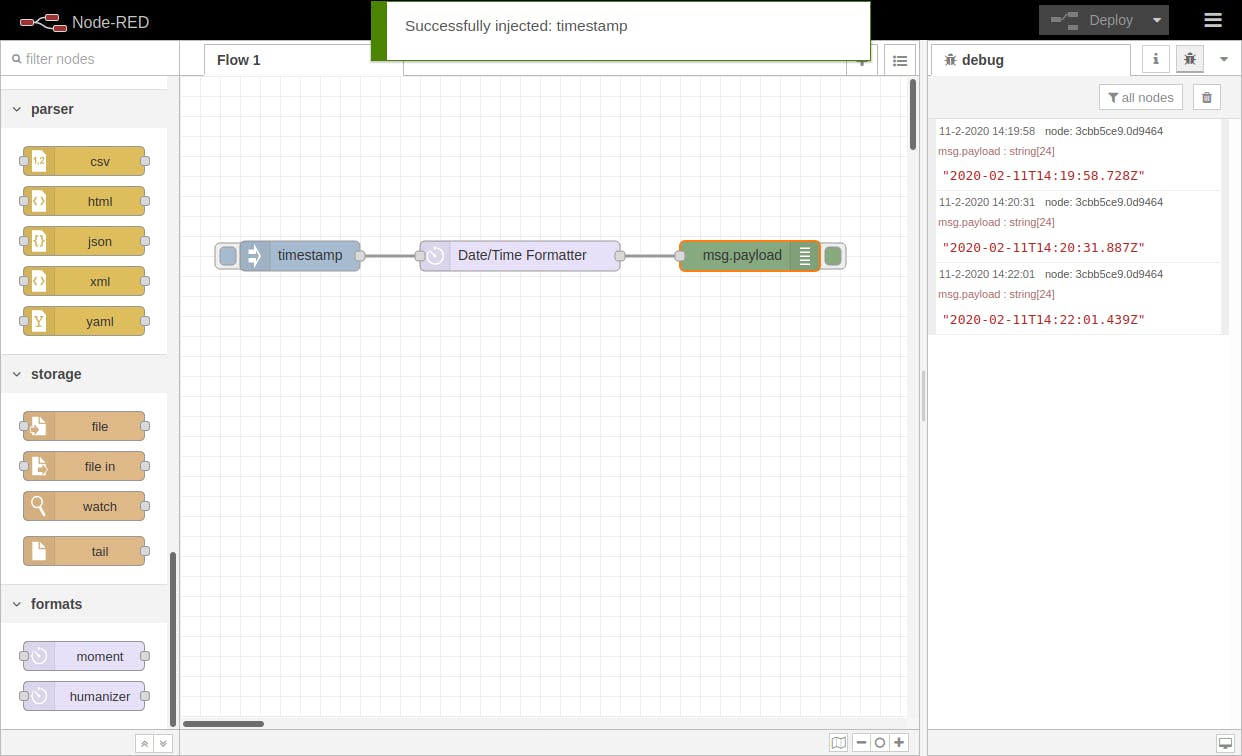
Task: Select the msg.payload debug node
Action: (x=750, y=255)
